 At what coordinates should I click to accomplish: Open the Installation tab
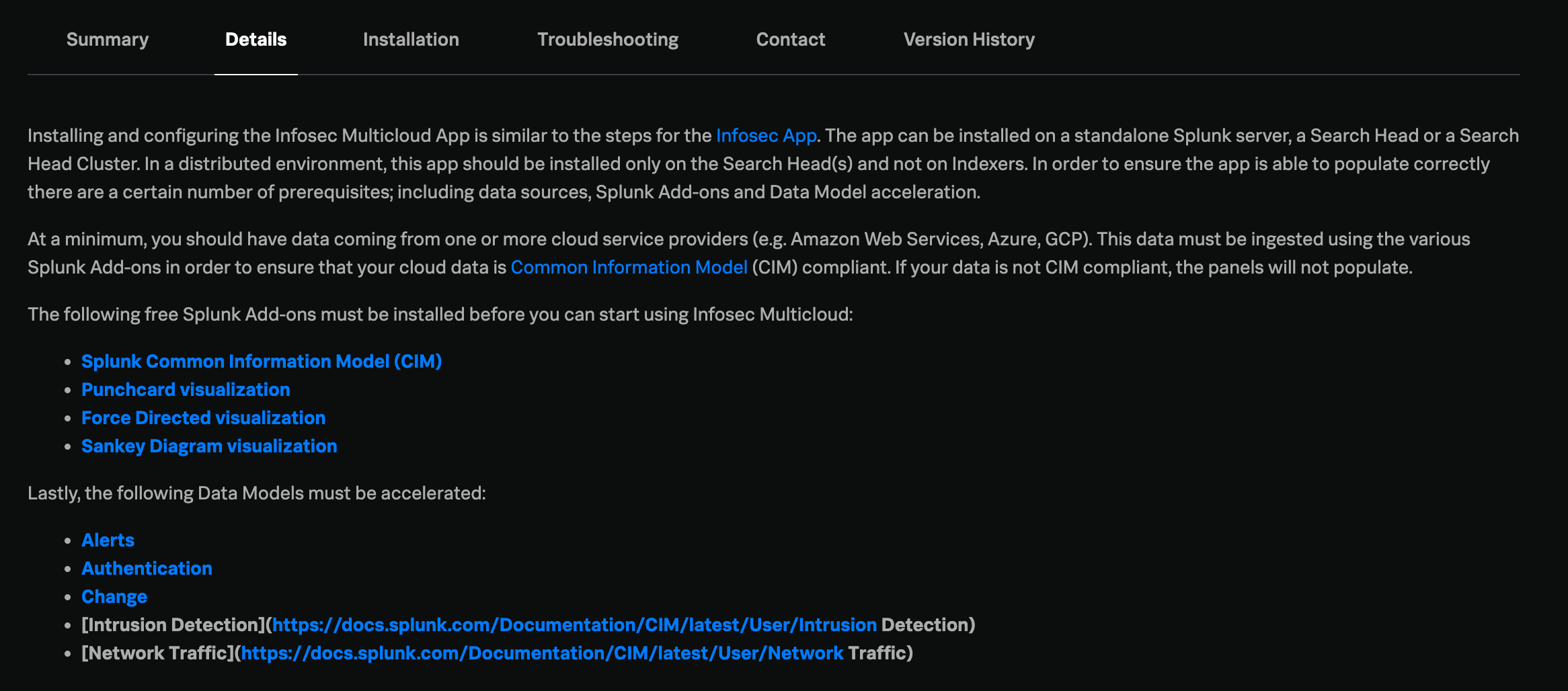(411, 40)
